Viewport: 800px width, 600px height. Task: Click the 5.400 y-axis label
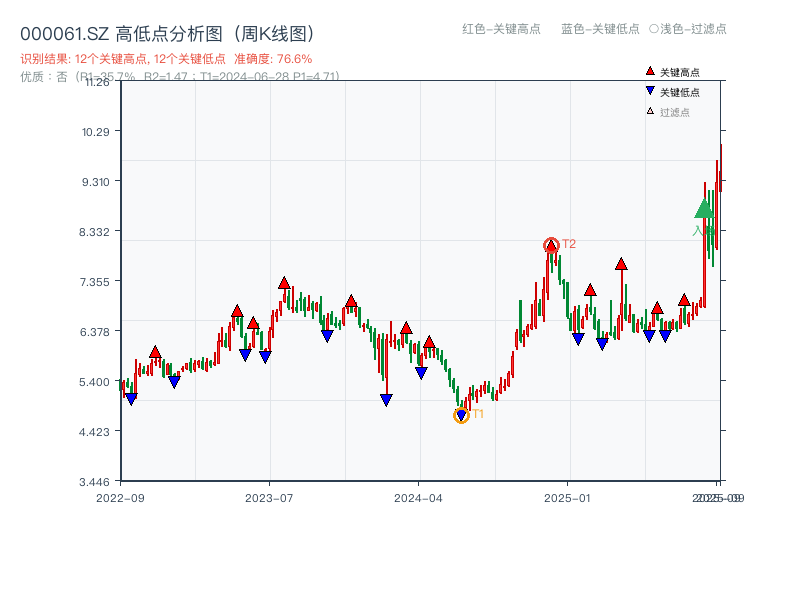pyautogui.click(x=95, y=382)
